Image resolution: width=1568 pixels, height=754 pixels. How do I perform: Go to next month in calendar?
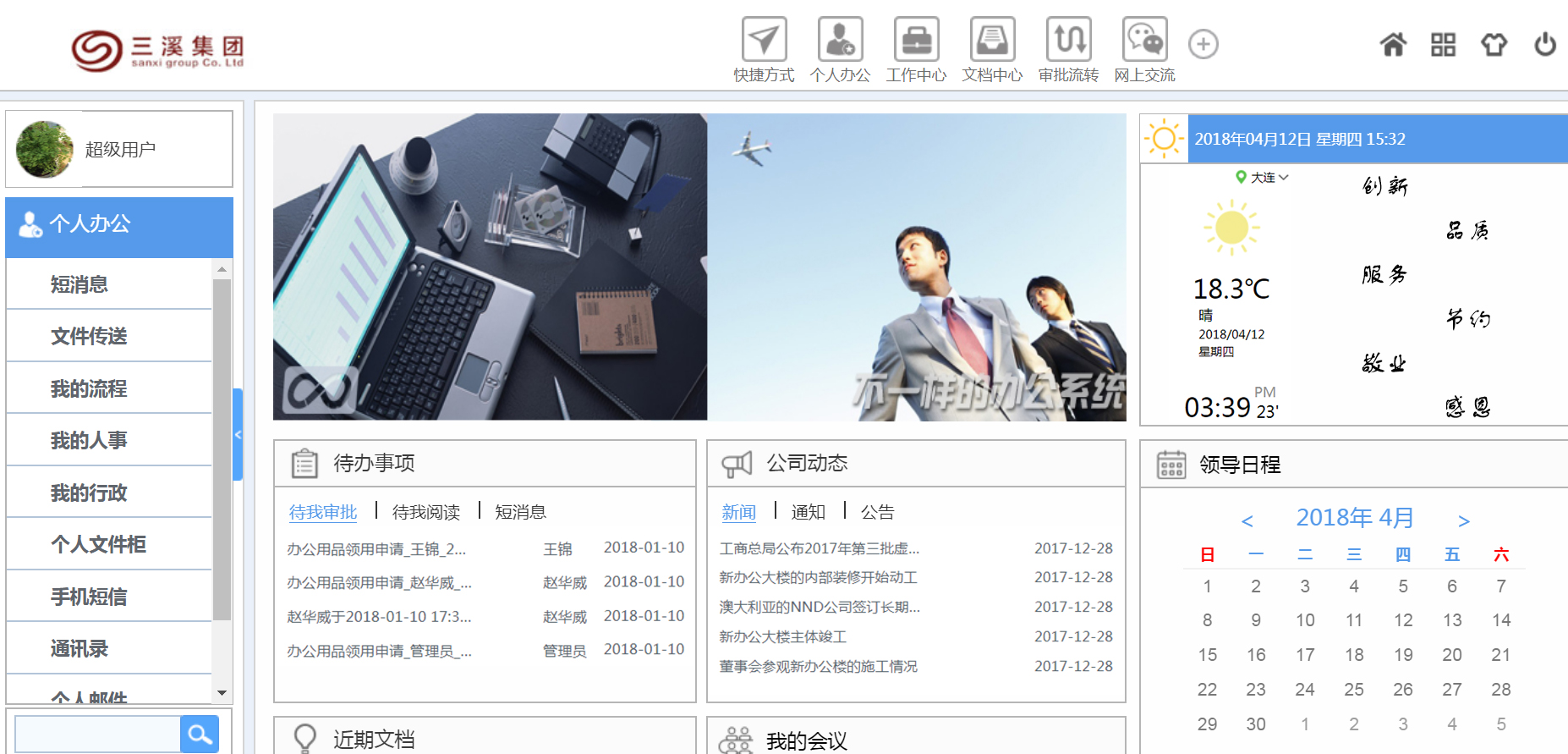coord(1463,520)
